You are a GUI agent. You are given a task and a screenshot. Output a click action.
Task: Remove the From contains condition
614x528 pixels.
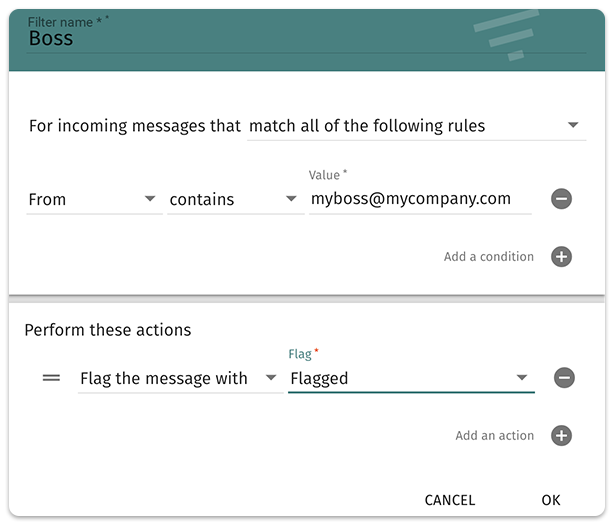[x=561, y=199]
